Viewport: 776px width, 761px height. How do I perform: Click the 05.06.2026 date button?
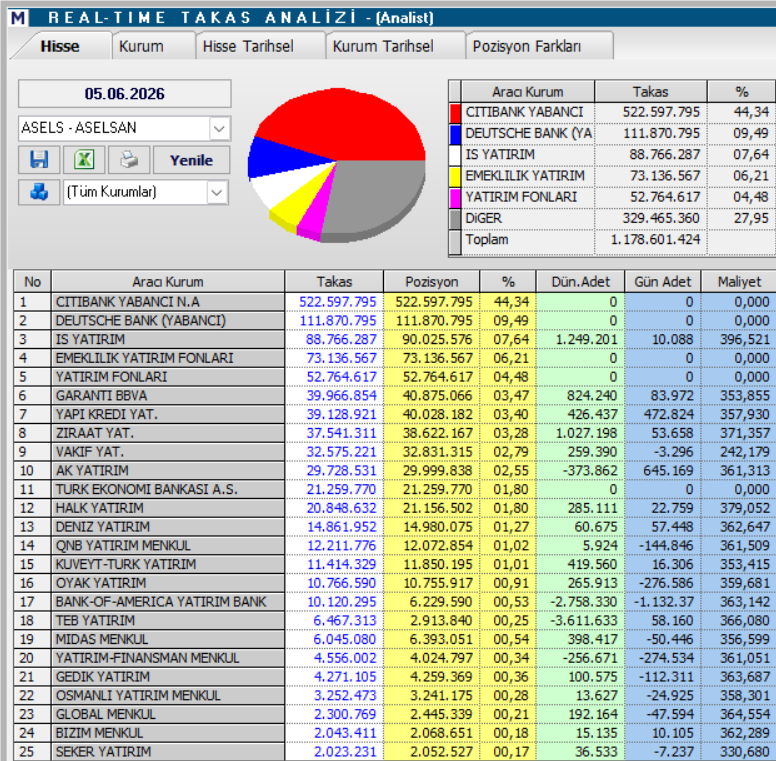(x=125, y=94)
